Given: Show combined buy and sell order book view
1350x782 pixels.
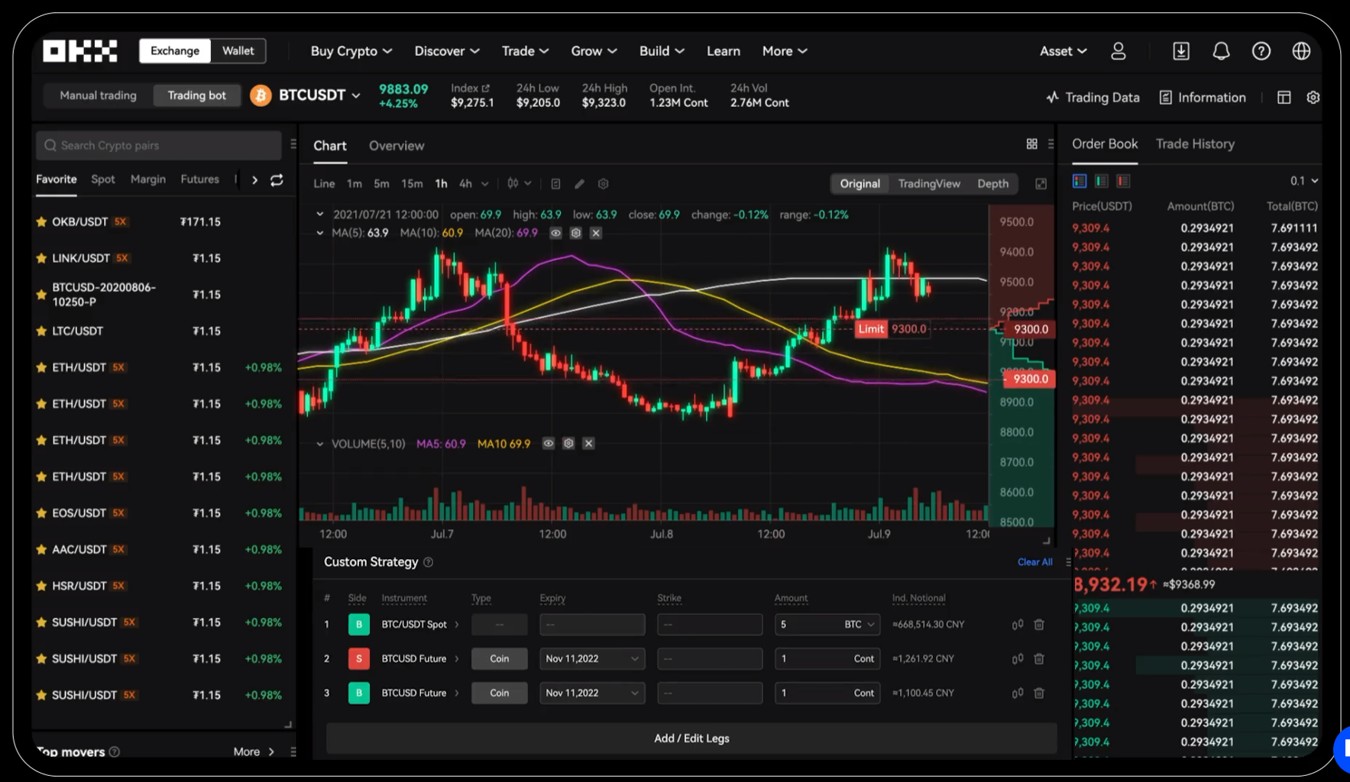Looking at the screenshot, I should pos(1079,181).
